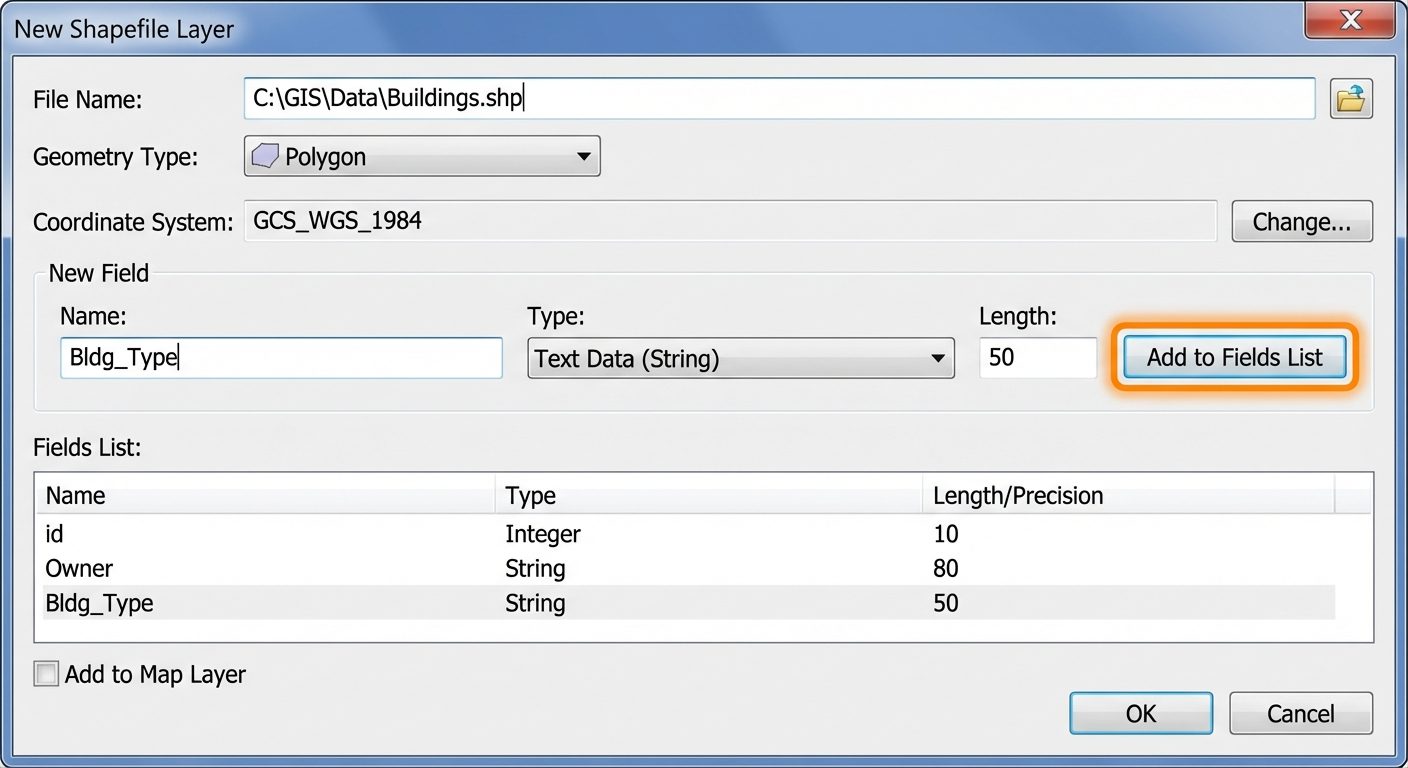Open the Type dropdown for the new field

coord(938,358)
